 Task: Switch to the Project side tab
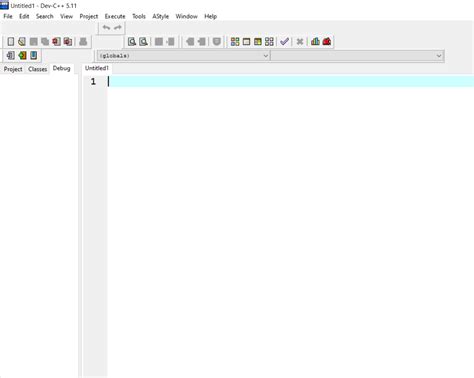click(13, 69)
